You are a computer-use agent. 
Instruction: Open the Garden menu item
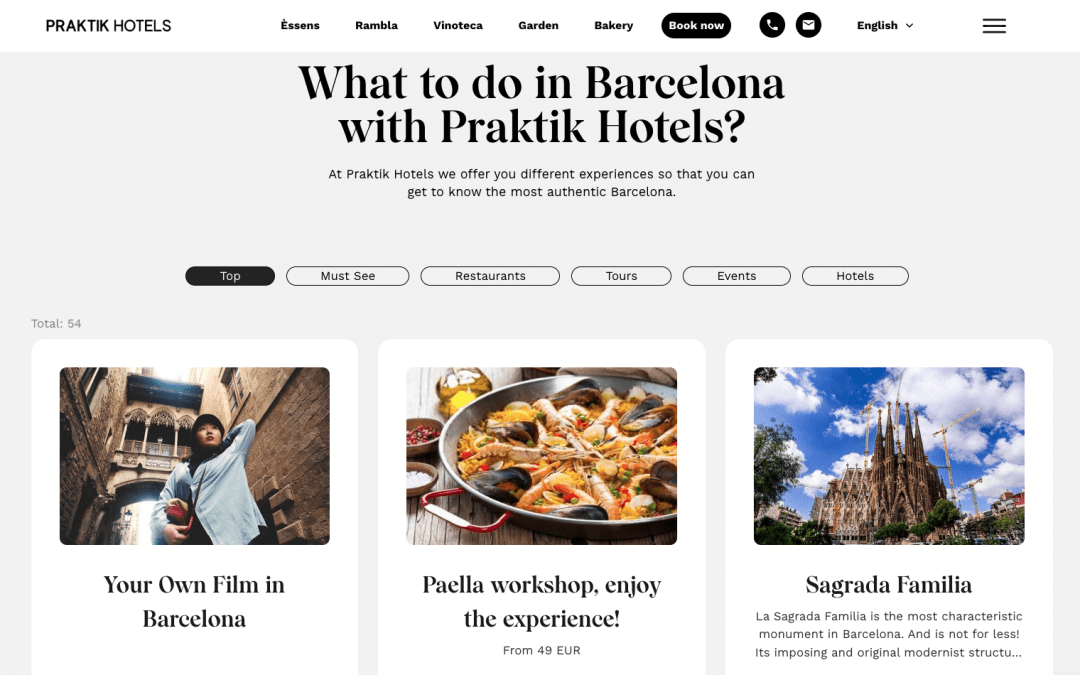coord(539,25)
